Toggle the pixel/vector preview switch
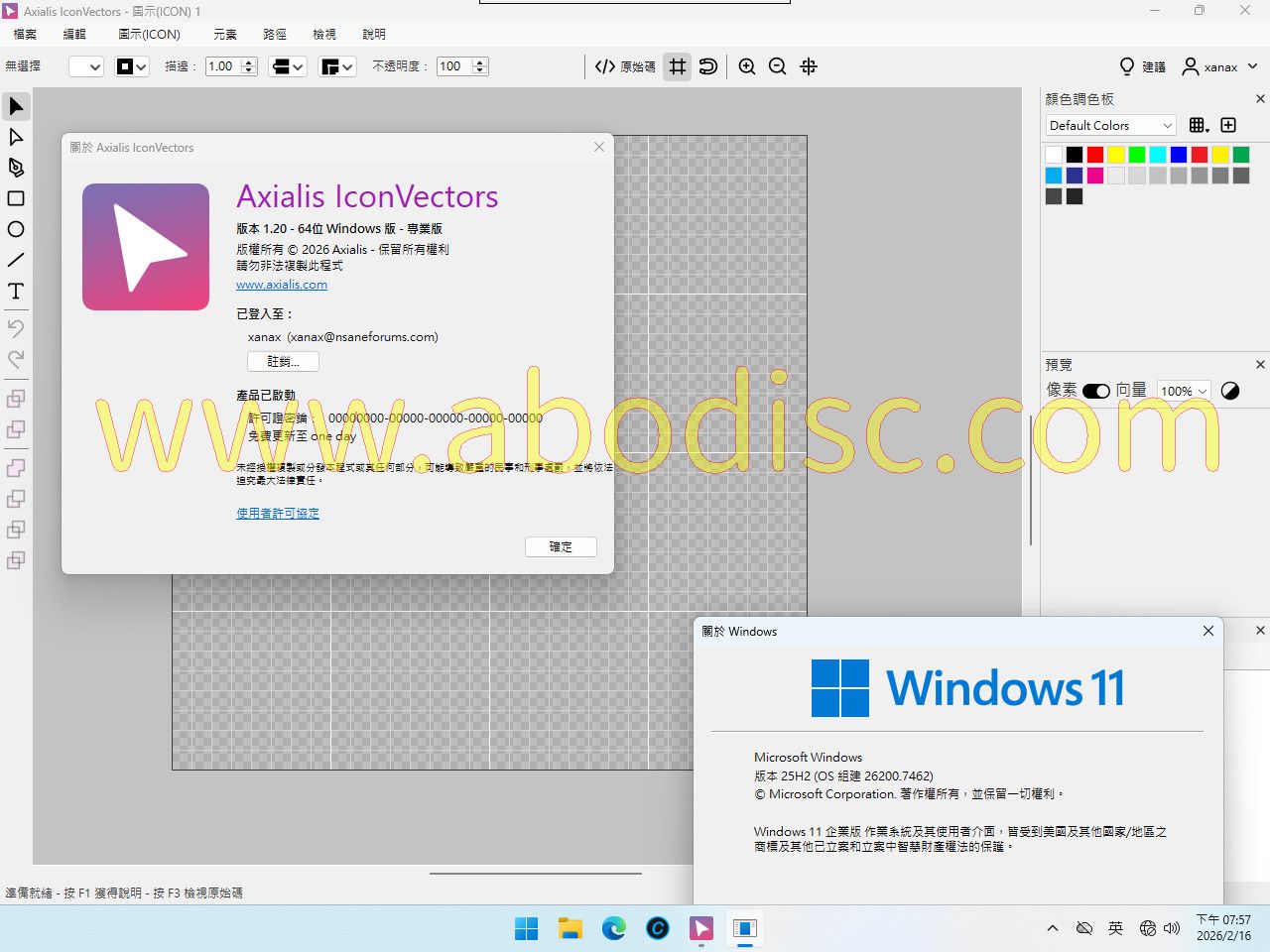The image size is (1270, 952). point(1096,391)
